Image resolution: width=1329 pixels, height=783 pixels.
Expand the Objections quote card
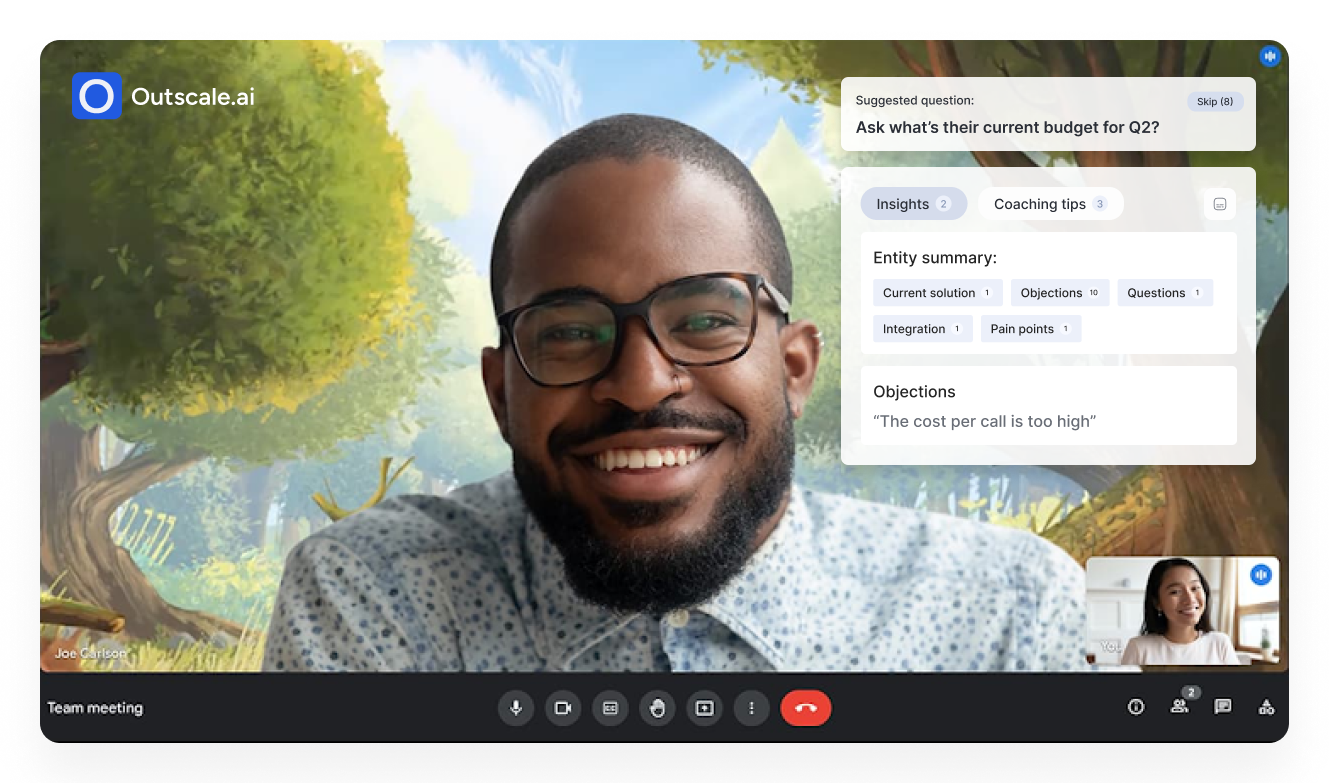coord(1048,406)
